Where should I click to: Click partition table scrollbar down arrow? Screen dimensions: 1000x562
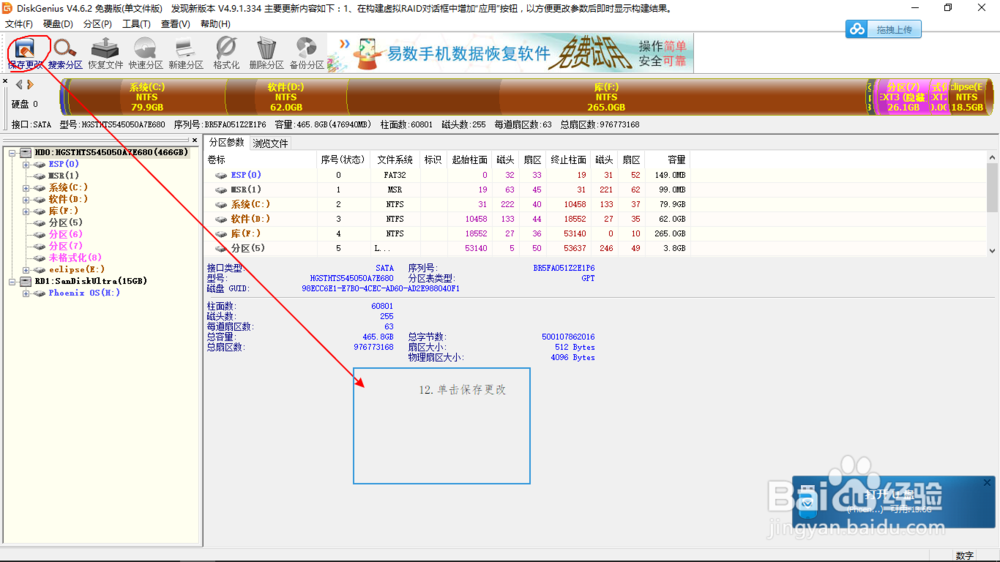coord(992,251)
